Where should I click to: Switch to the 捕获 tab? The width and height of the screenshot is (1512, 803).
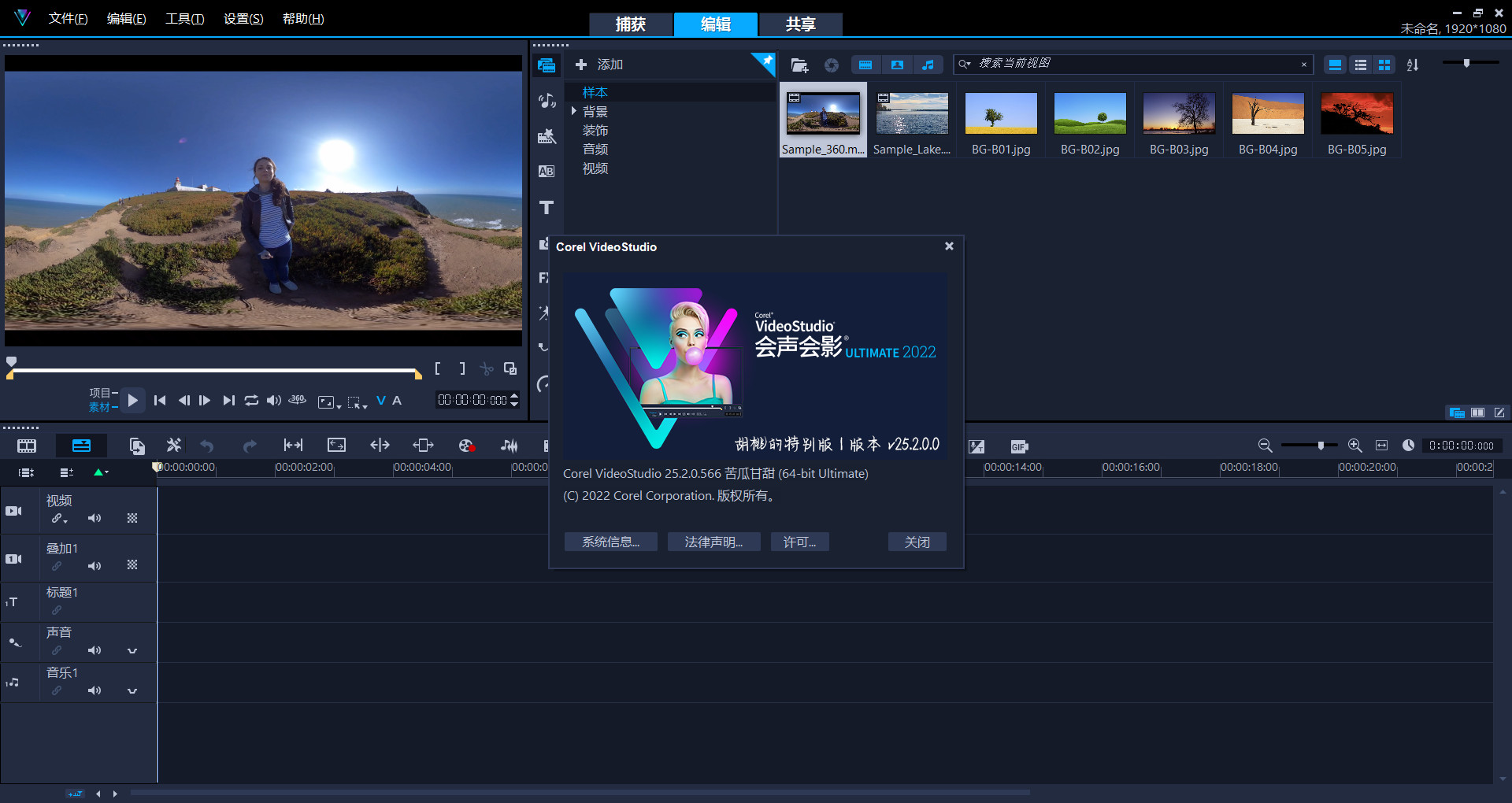tap(631, 24)
